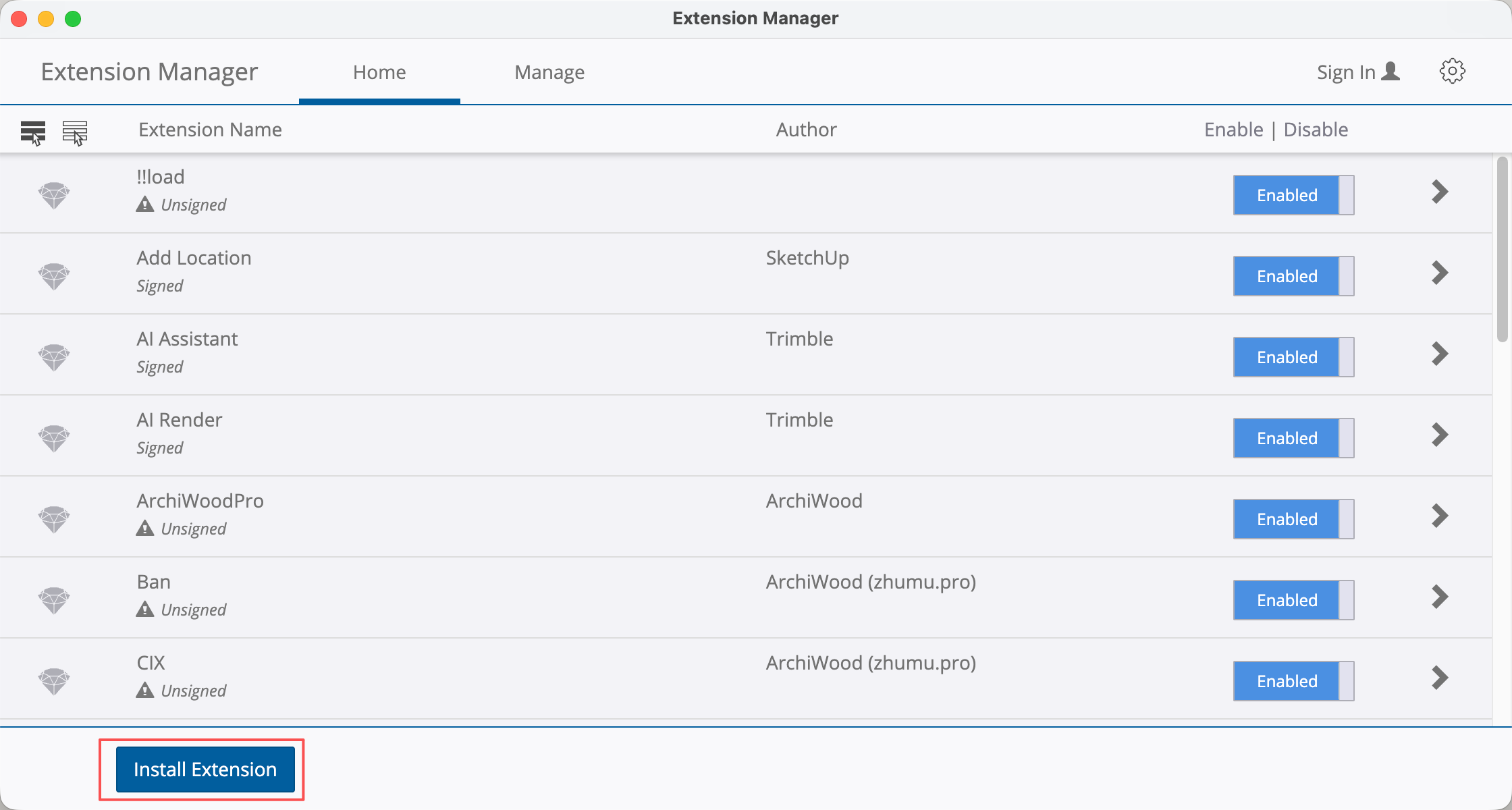Click the user profile icon next to Sign In
This screenshot has height=810, width=1512.
coord(1390,71)
